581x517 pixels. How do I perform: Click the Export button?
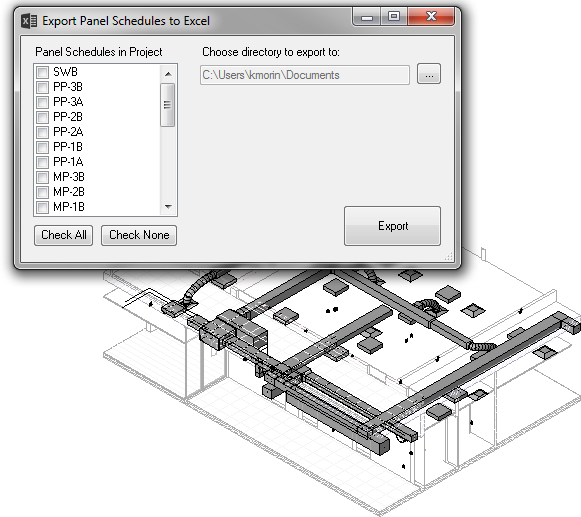(392, 226)
